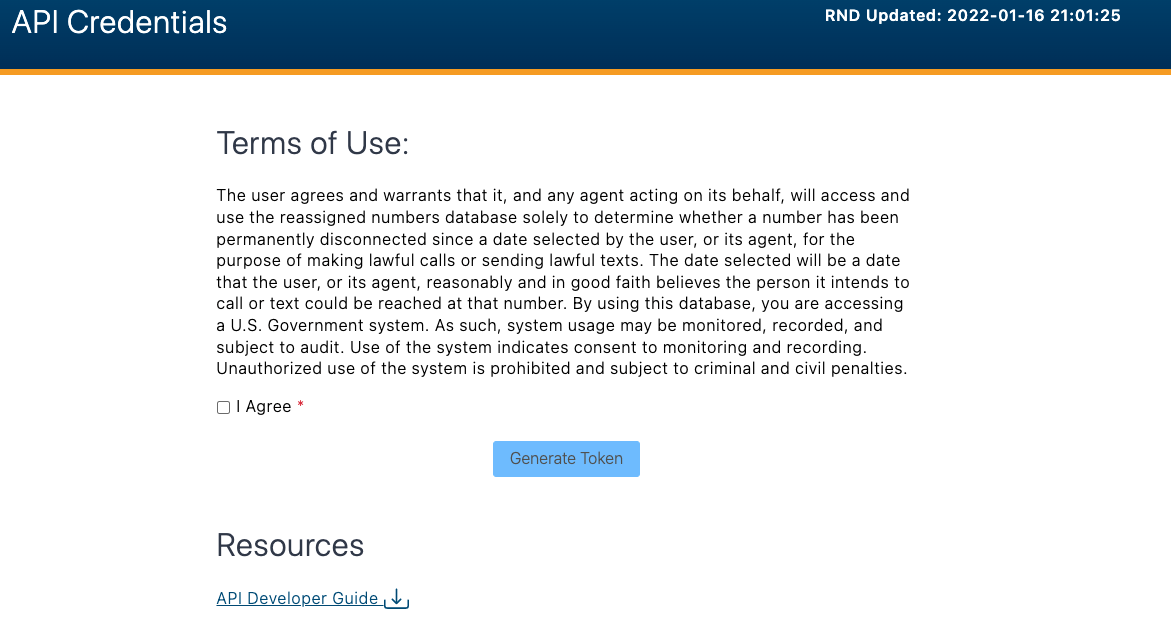Click the Generate Token button
This screenshot has width=1171, height=640.
point(566,459)
